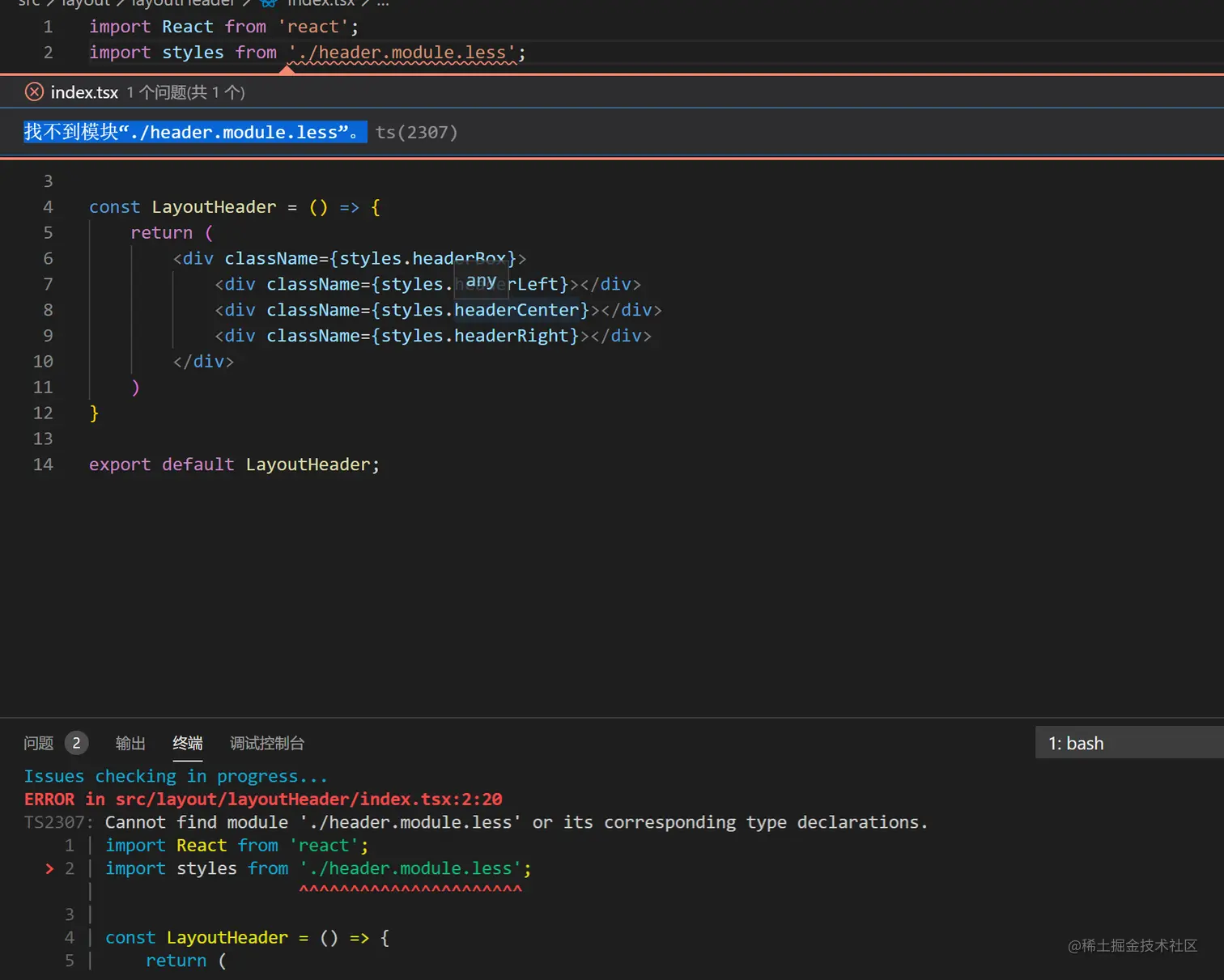This screenshot has width=1224, height=980.
Task: Click the ts(2307) error code
Action: coord(416,132)
